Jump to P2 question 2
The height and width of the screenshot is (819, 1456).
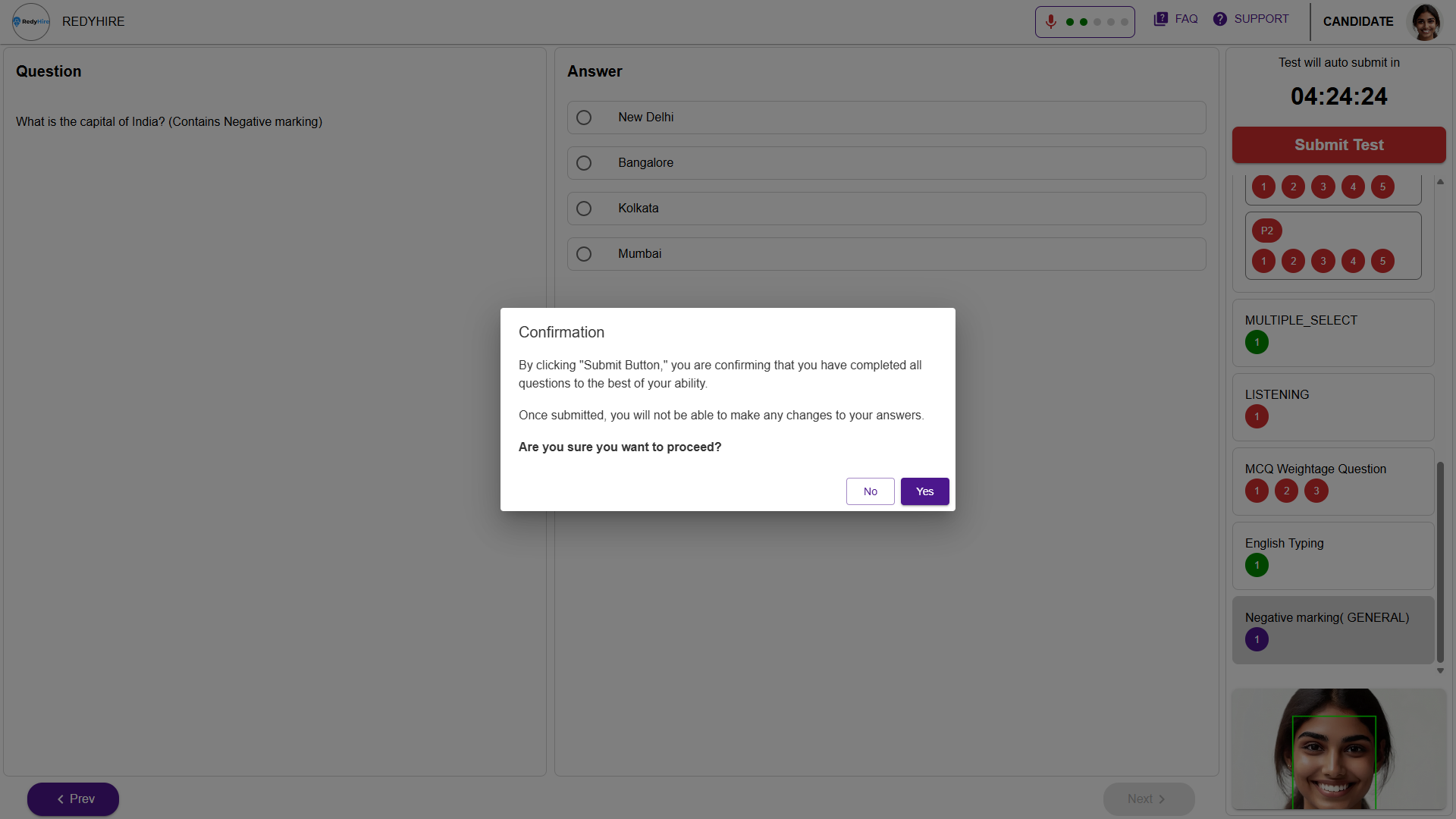pos(1293,261)
